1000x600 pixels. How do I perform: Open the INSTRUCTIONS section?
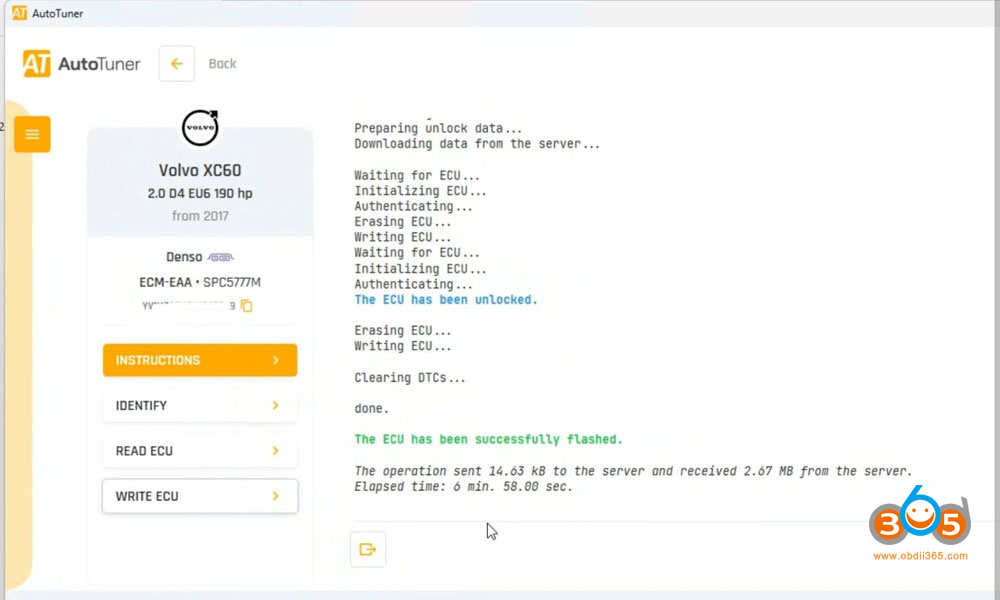pyautogui.click(x=200, y=360)
